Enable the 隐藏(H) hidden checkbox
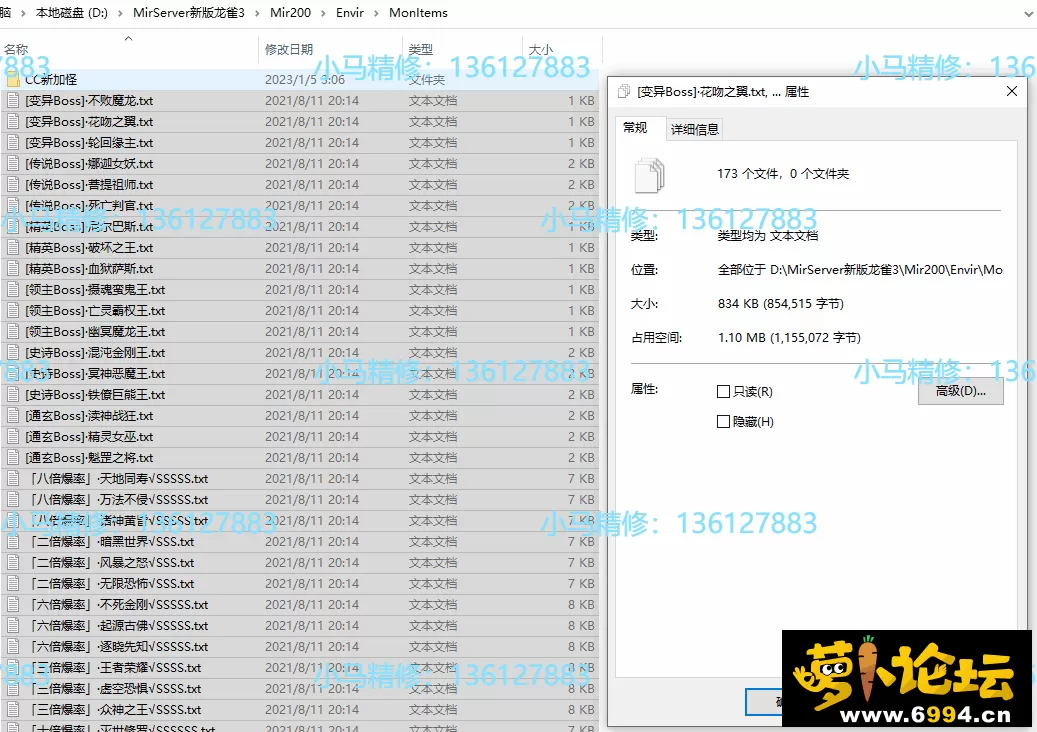The height and width of the screenshot is (732, 1037). click(724, 421)
